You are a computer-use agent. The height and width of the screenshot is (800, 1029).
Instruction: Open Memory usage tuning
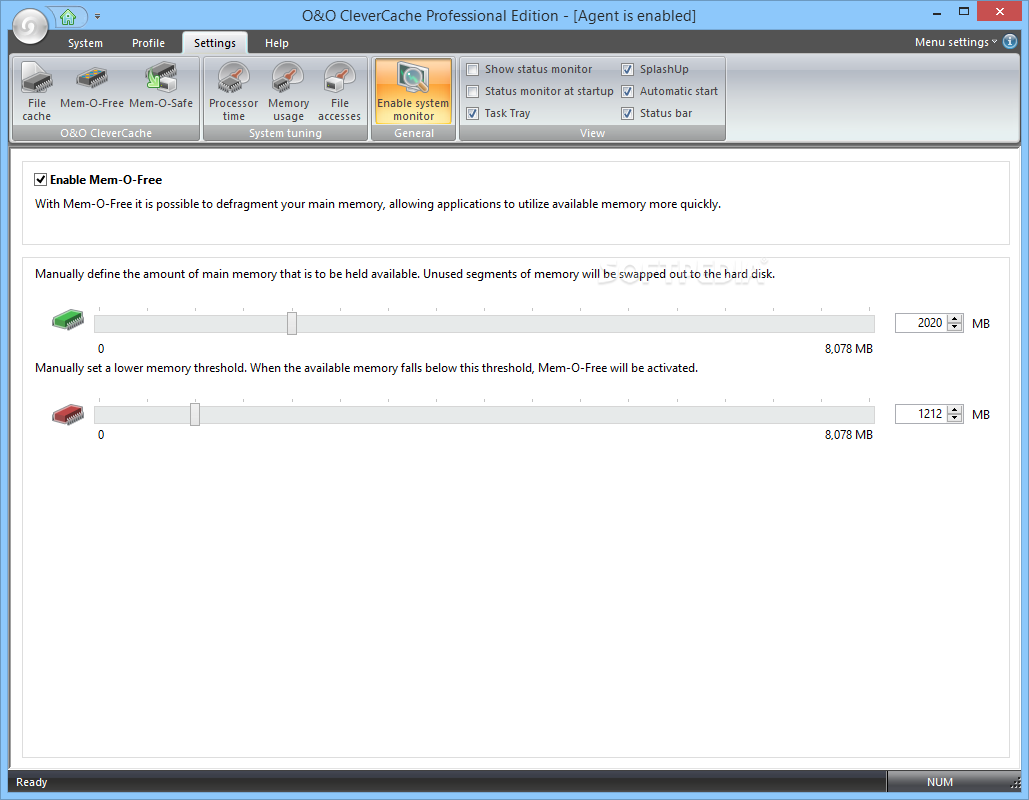point(288,91)
